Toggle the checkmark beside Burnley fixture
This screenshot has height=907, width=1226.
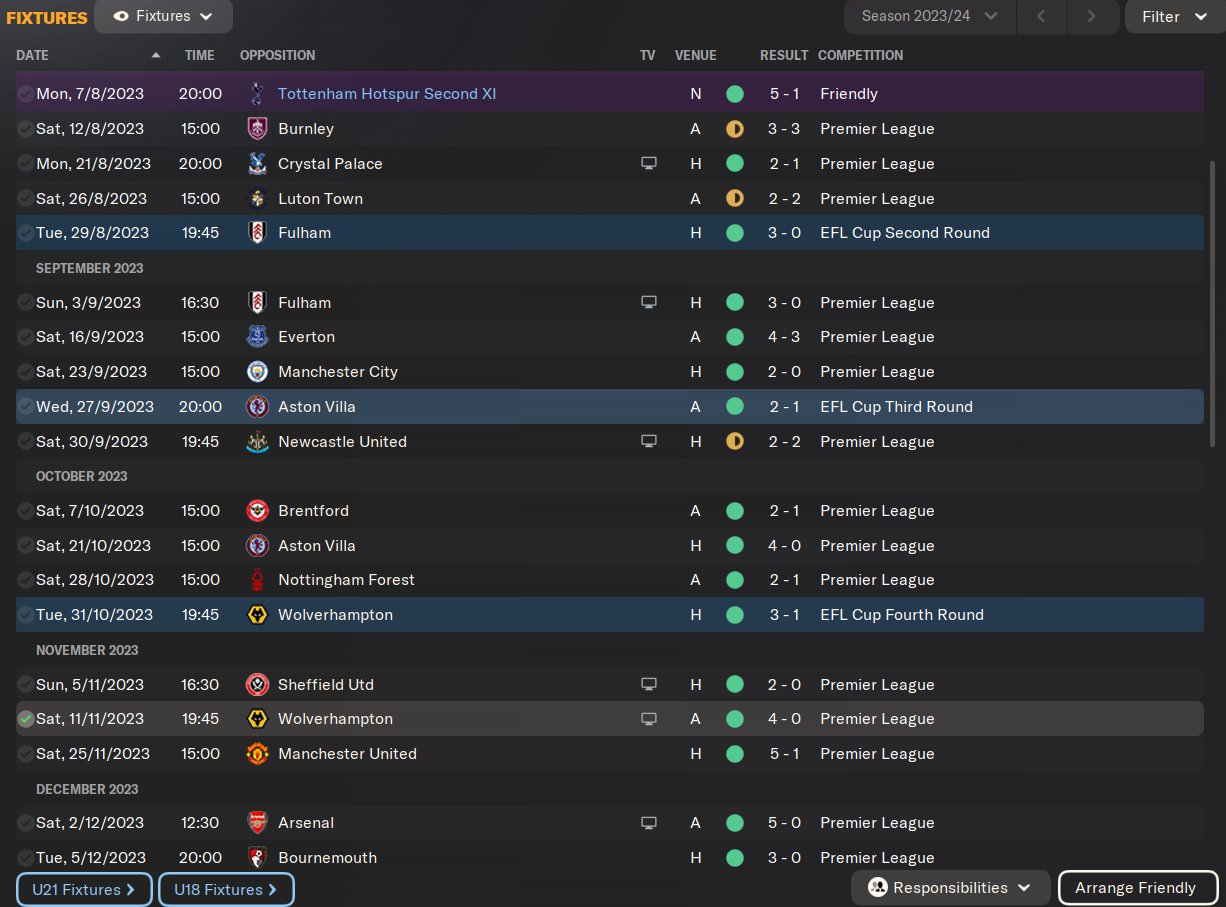click(x=26, y=129)
